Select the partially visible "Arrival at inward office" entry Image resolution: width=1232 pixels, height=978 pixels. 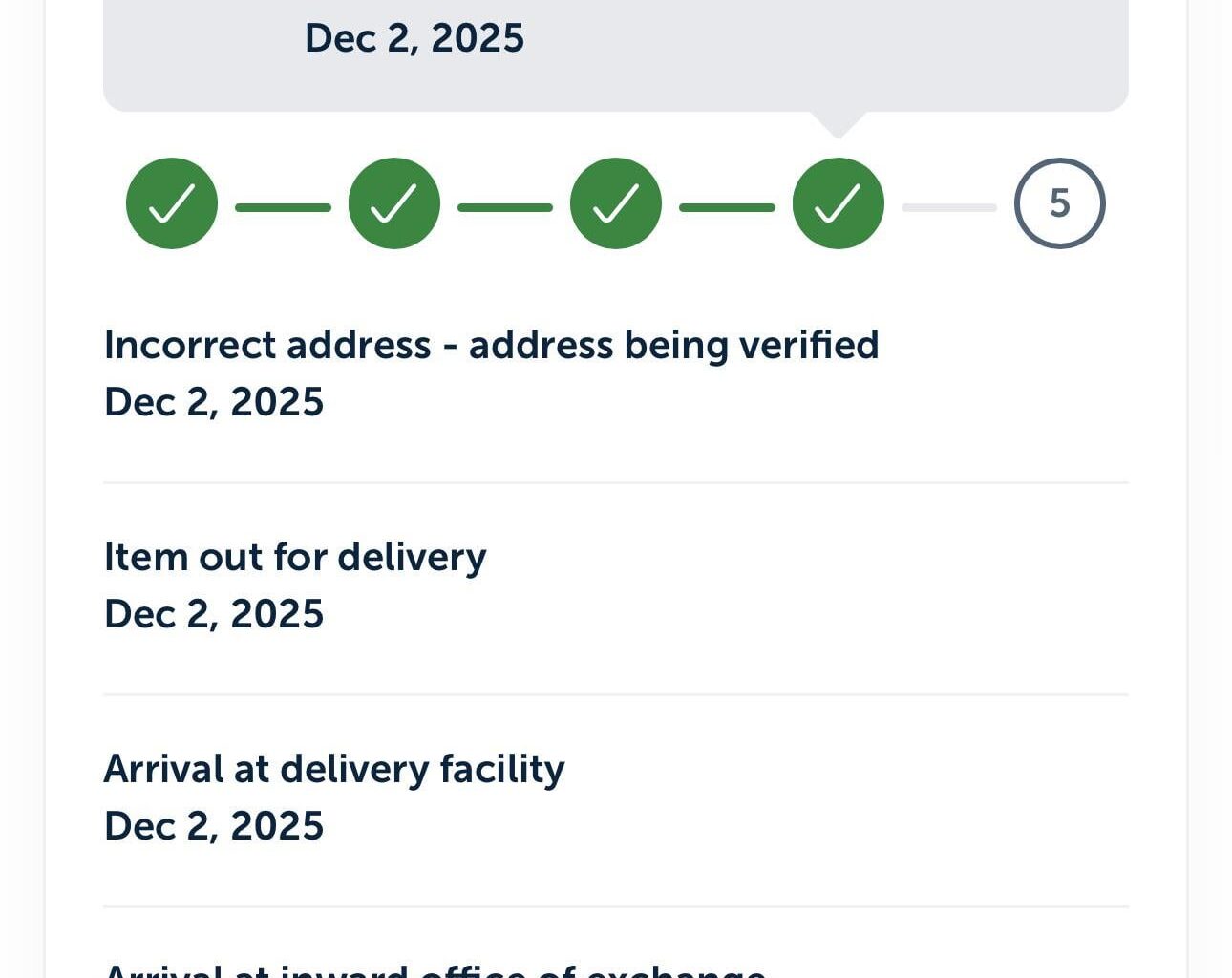tap(435, 969)
